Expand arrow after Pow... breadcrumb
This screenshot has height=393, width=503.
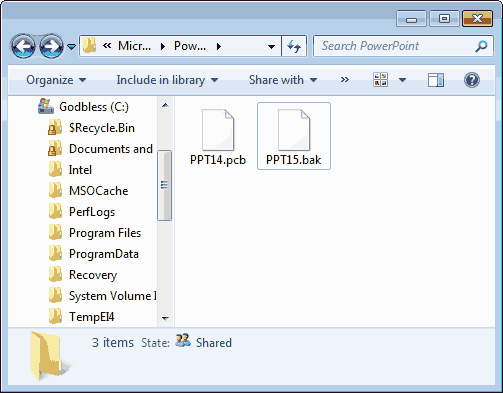pyautogui.click(x=218, y=46)
